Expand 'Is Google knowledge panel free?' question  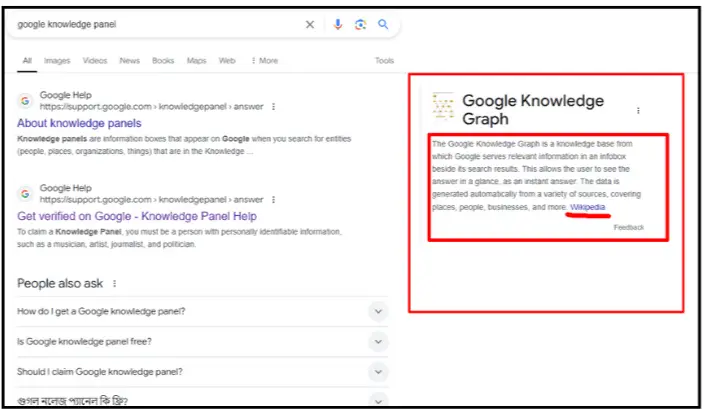(x=202, y=342)
